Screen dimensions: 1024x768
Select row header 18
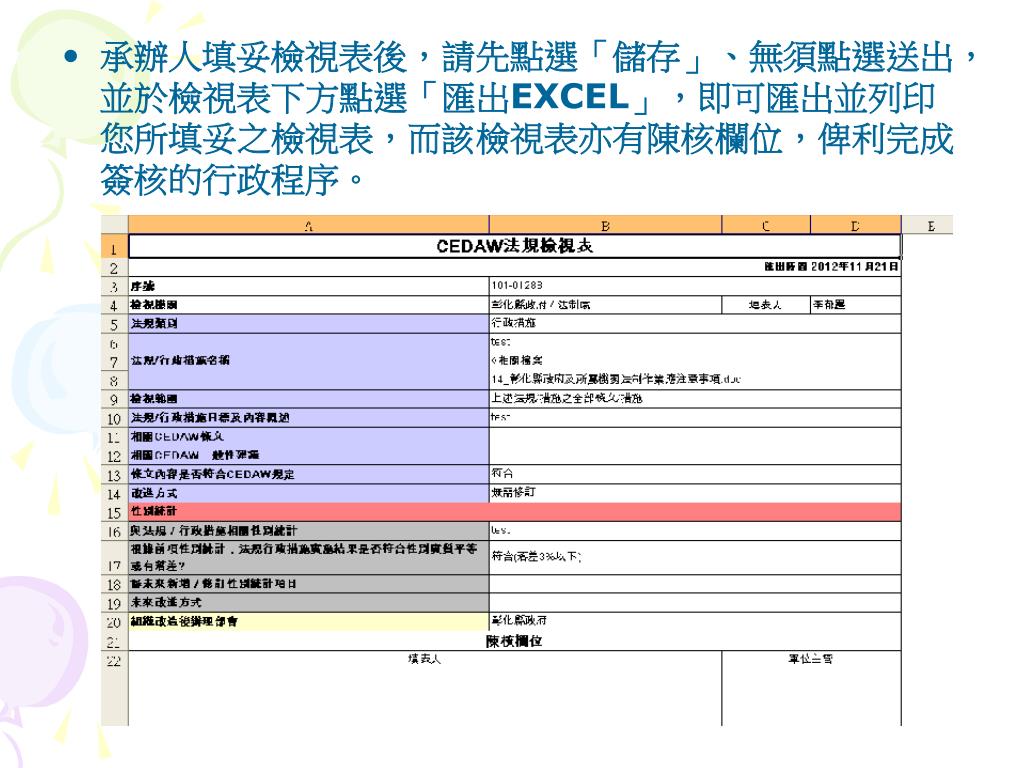click(x=115, y=584)
